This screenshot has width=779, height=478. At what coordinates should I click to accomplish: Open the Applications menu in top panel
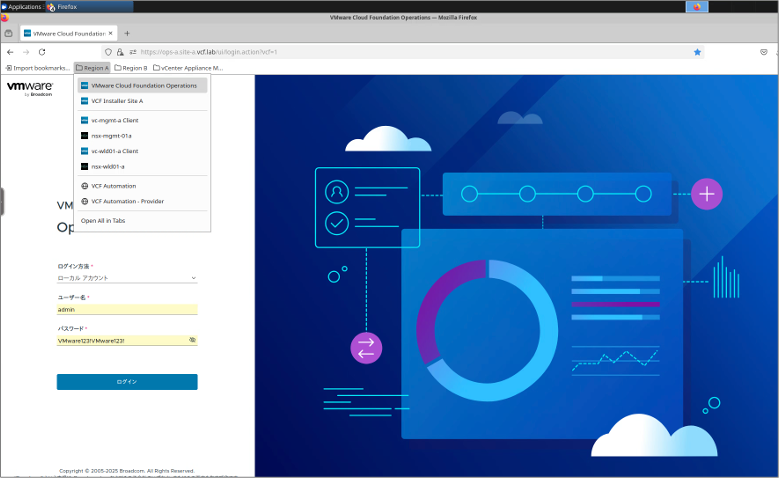21,6
